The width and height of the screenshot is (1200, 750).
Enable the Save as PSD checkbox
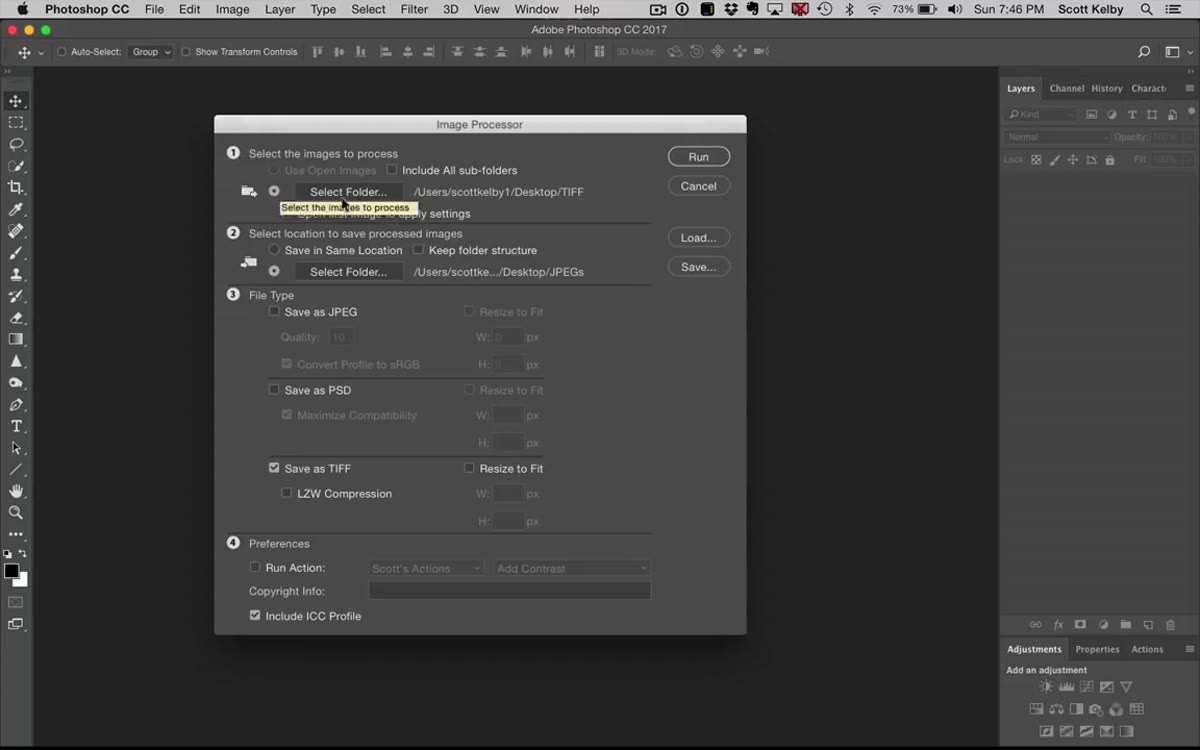[x=274, y=390]
